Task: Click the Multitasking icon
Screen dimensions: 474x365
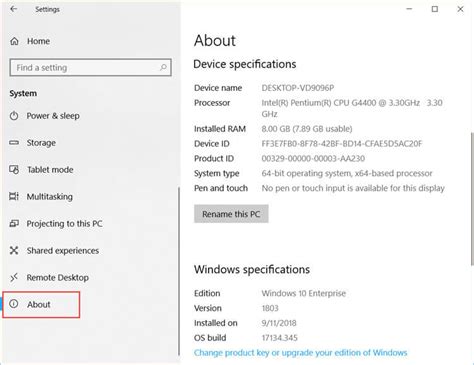Action: click(14, 196)
